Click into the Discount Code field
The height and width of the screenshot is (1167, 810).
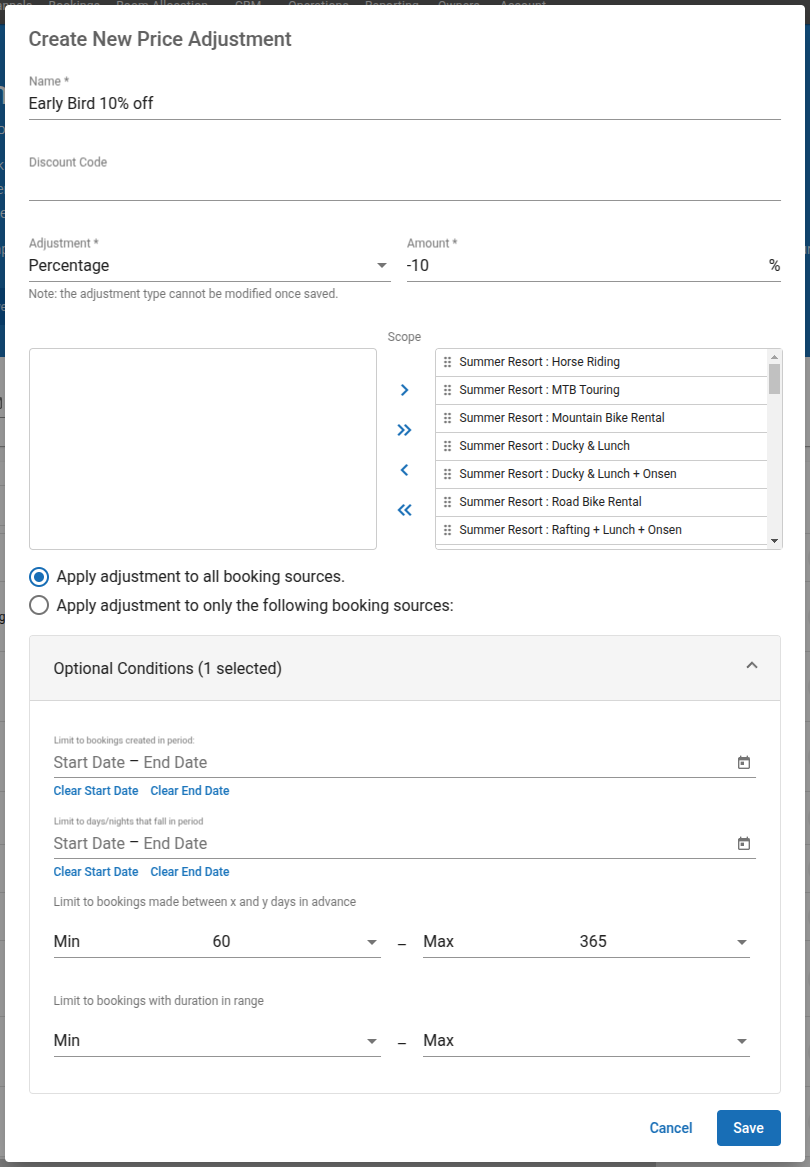[x=404, y=185]
